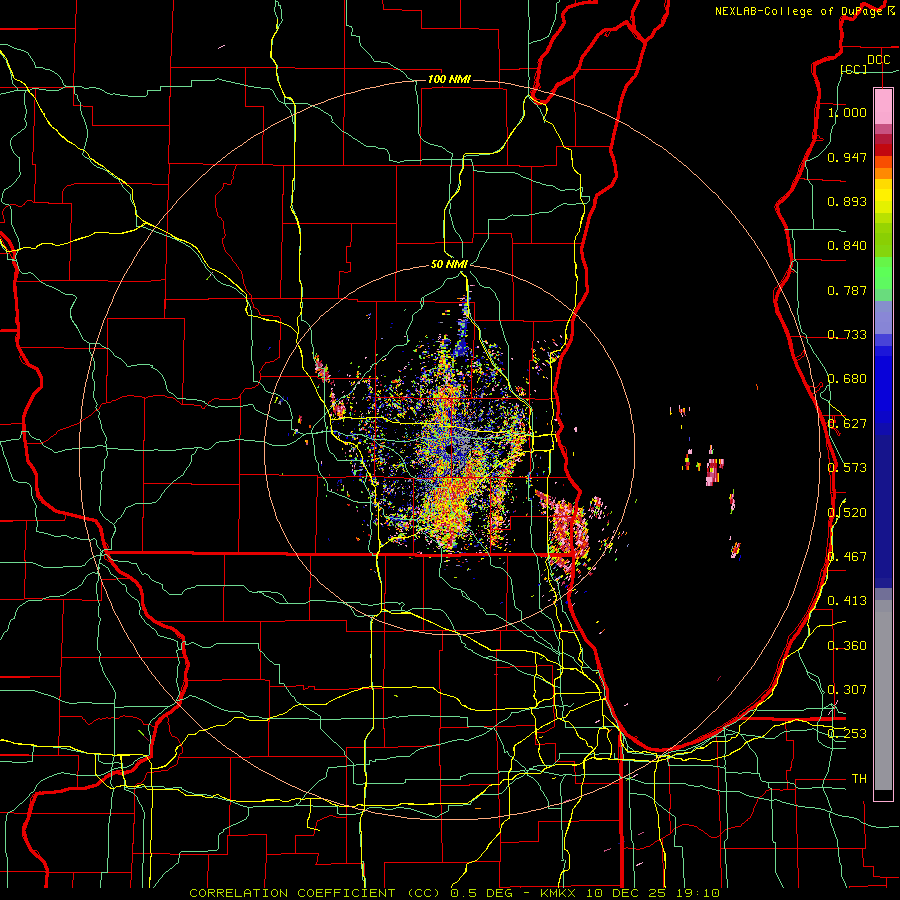The width and height of the screenshot is (900, 900).
Task: Click the 0.627 legend value
Action: click(x=847, y=424)
